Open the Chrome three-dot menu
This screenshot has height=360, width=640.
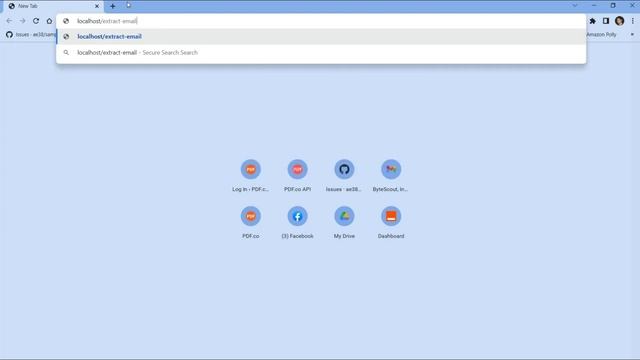point(633,21)
